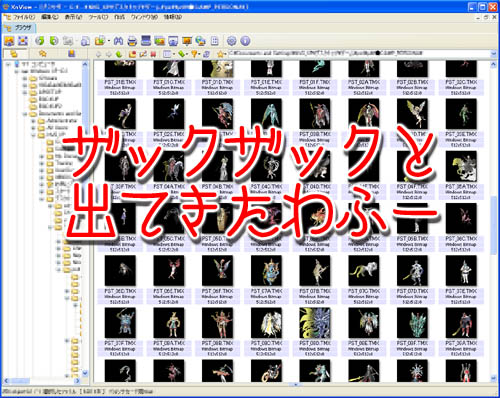Click the Rename file icon
Screen dimensions: 500x398
coord(143,54)
